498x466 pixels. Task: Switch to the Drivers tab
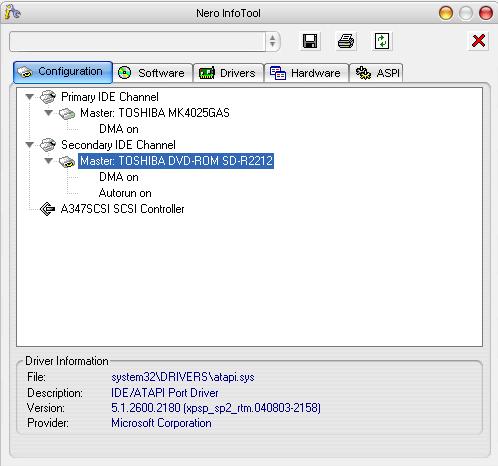(228, 73)
